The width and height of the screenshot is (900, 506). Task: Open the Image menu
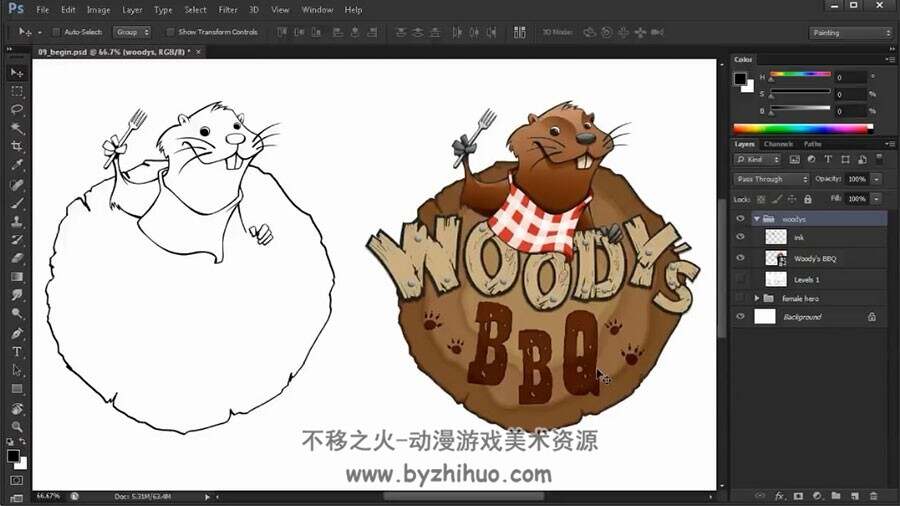98,10
